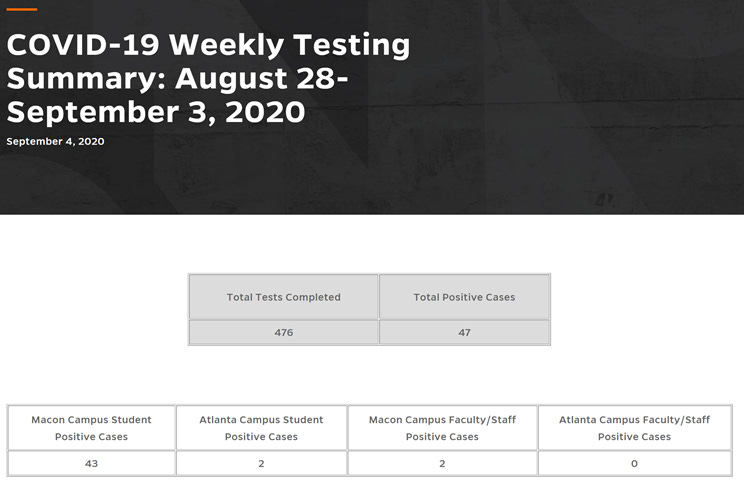
Task: Click the September 4, 2020 date text
Action: 55,141
